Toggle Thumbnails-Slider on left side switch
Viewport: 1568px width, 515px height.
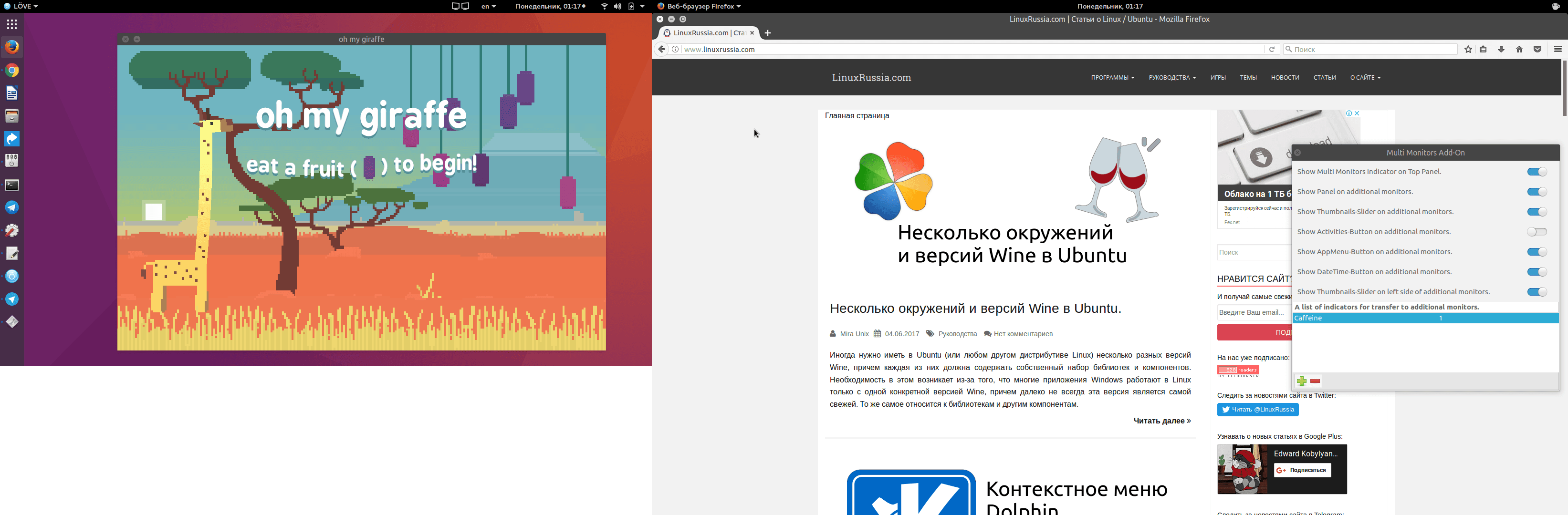point(1537,292)
